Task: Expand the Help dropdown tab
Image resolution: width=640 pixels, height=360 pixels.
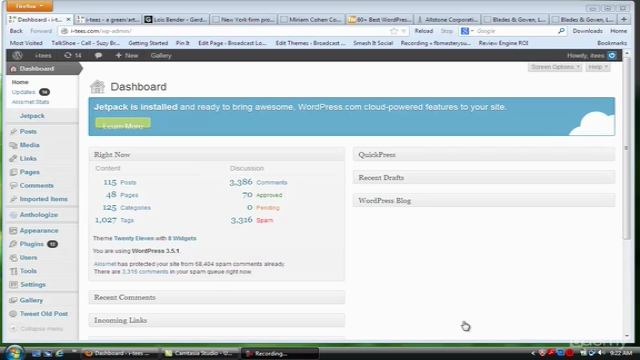Action: [598, 67]
